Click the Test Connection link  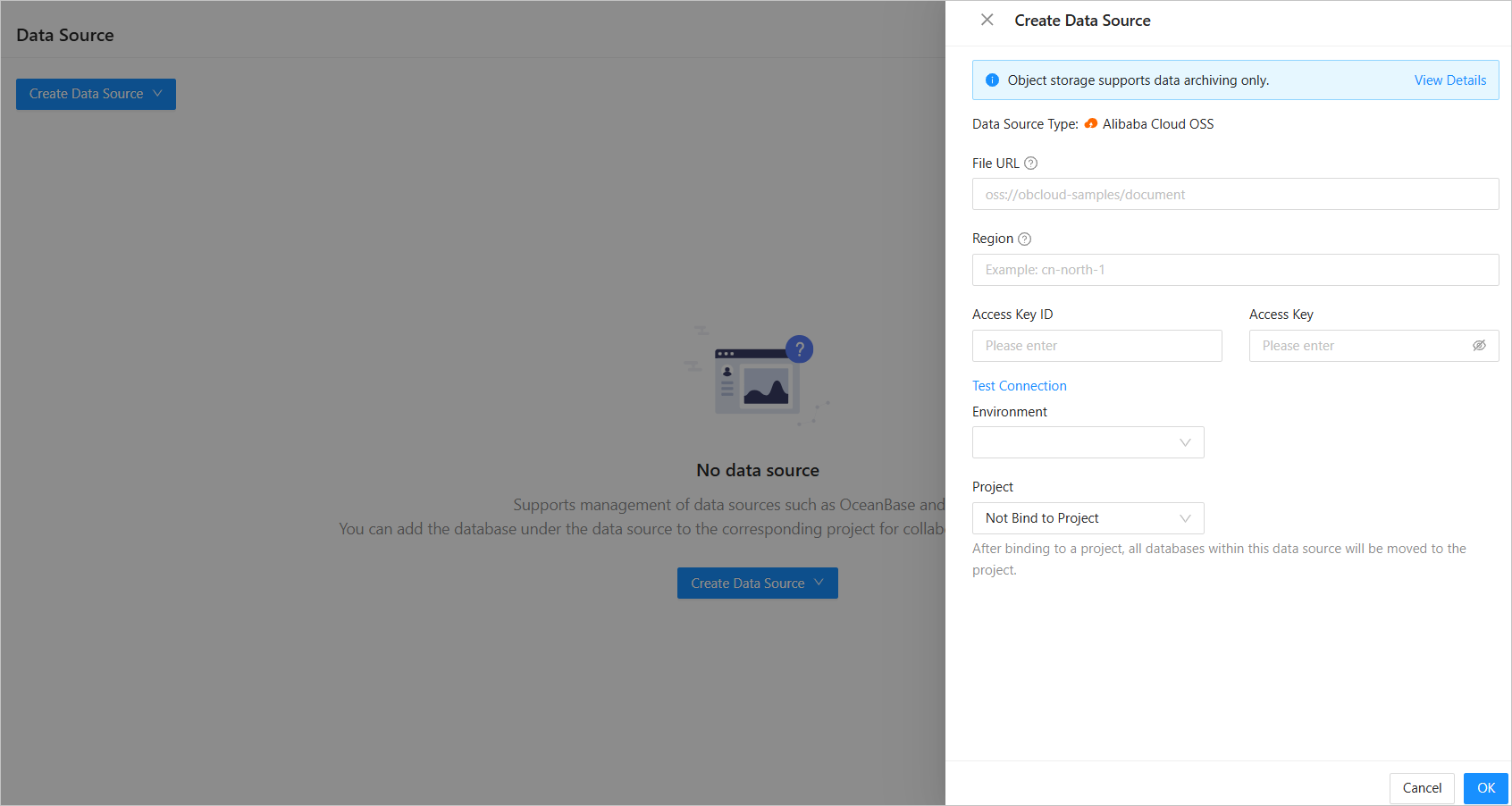pyautogui.click(x=1019, y=386)
